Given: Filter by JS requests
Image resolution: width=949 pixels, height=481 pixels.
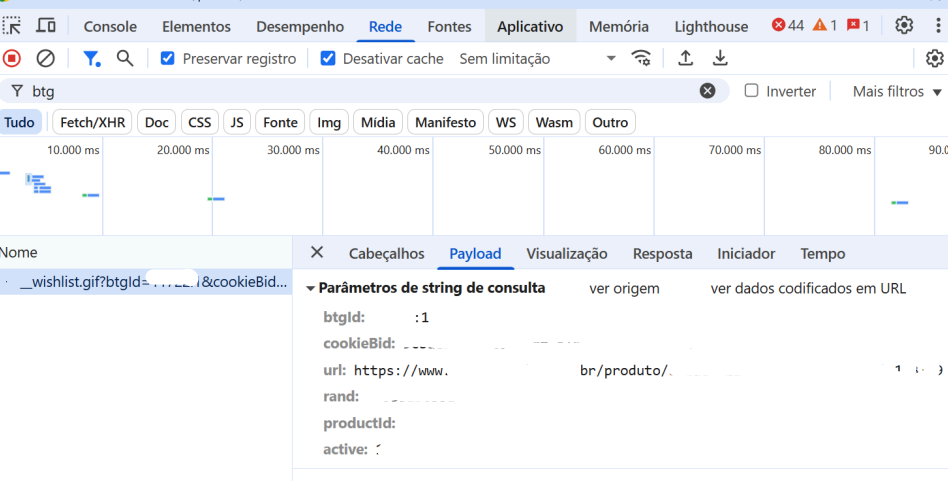Looking at the screenshot, I should 237,122.
